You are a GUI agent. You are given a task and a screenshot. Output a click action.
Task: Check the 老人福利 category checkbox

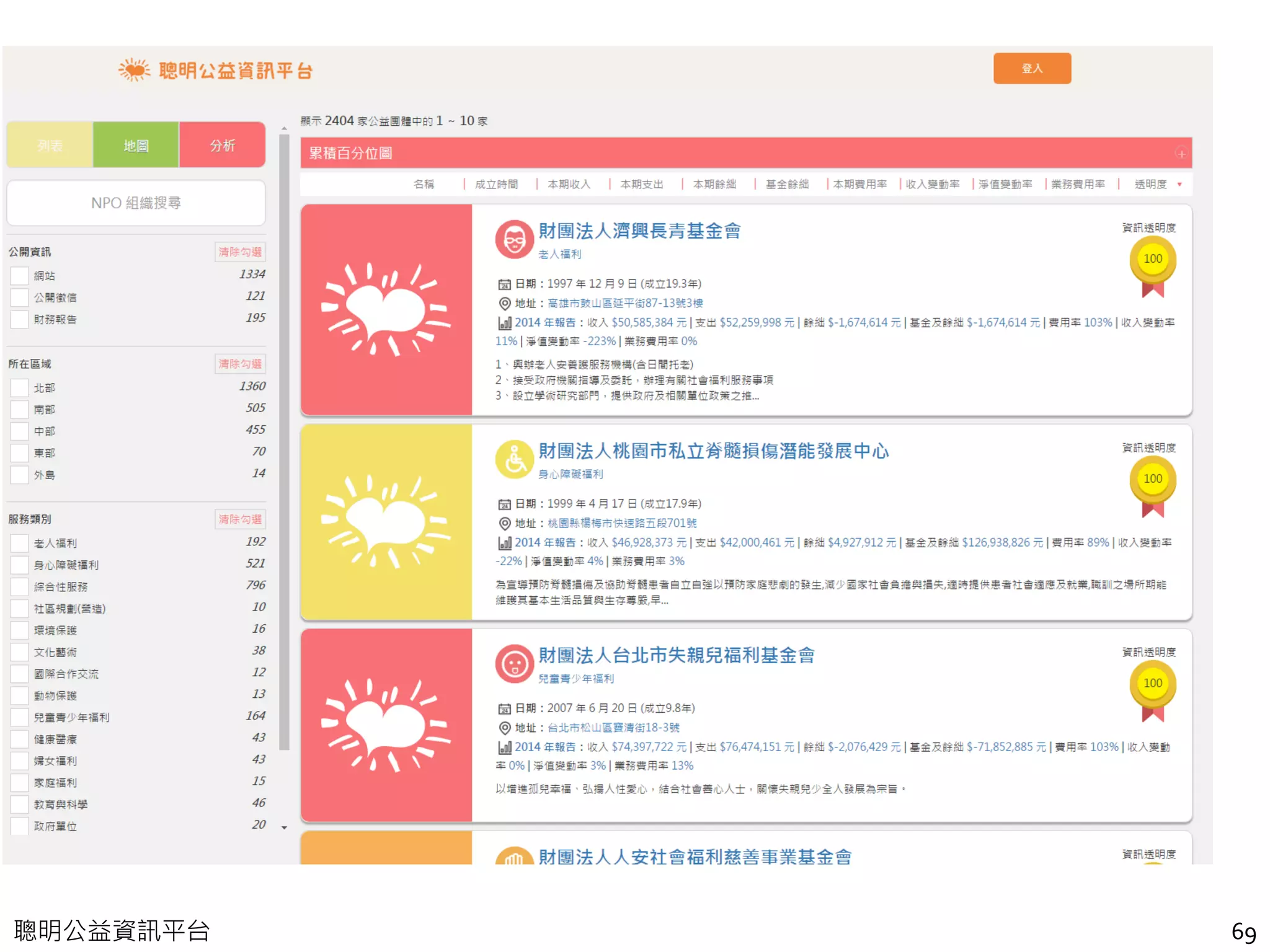point(19,544)
